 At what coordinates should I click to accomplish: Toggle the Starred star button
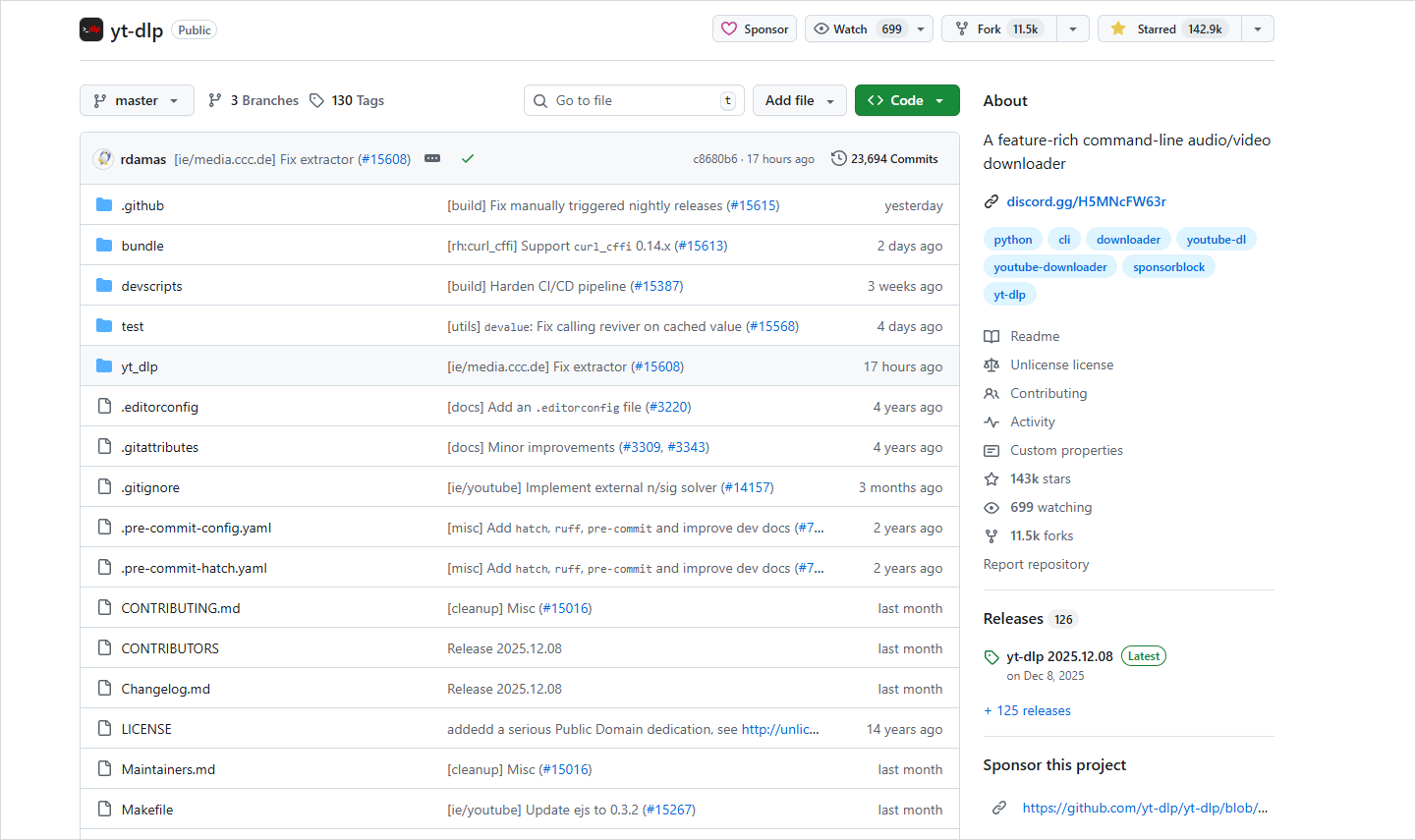pos(1169,28)
